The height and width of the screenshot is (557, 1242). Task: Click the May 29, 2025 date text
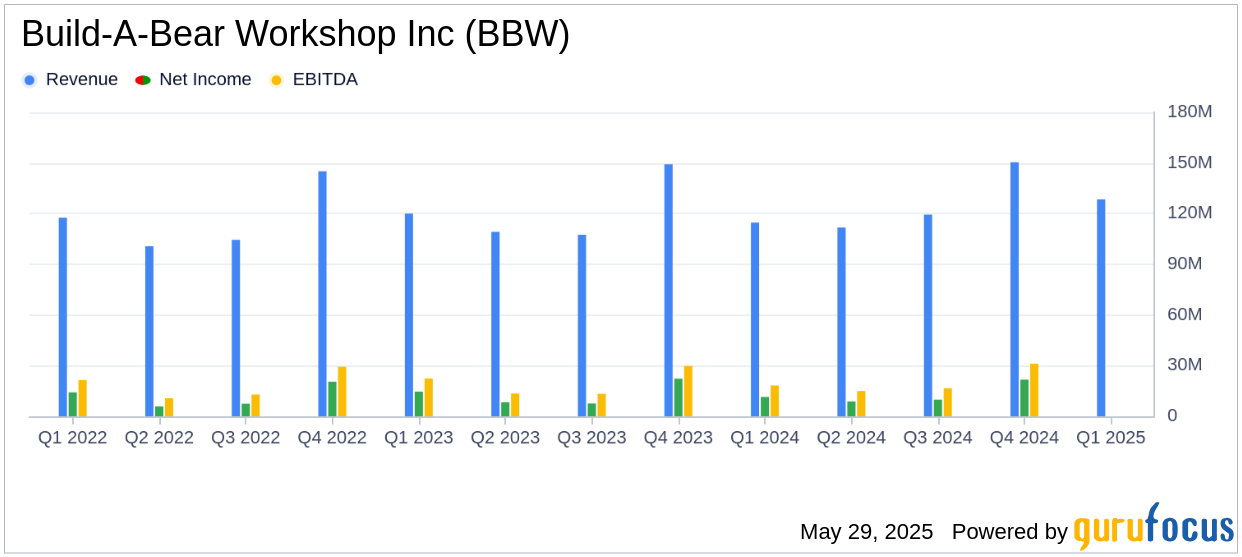point(866,532)
